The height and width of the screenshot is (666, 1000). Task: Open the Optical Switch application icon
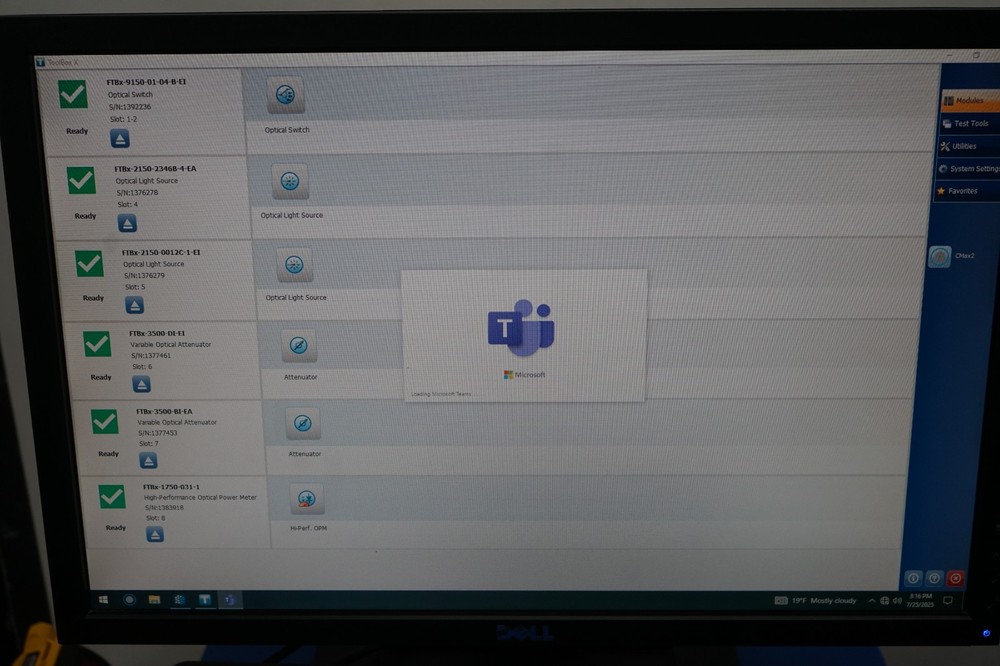285,96
